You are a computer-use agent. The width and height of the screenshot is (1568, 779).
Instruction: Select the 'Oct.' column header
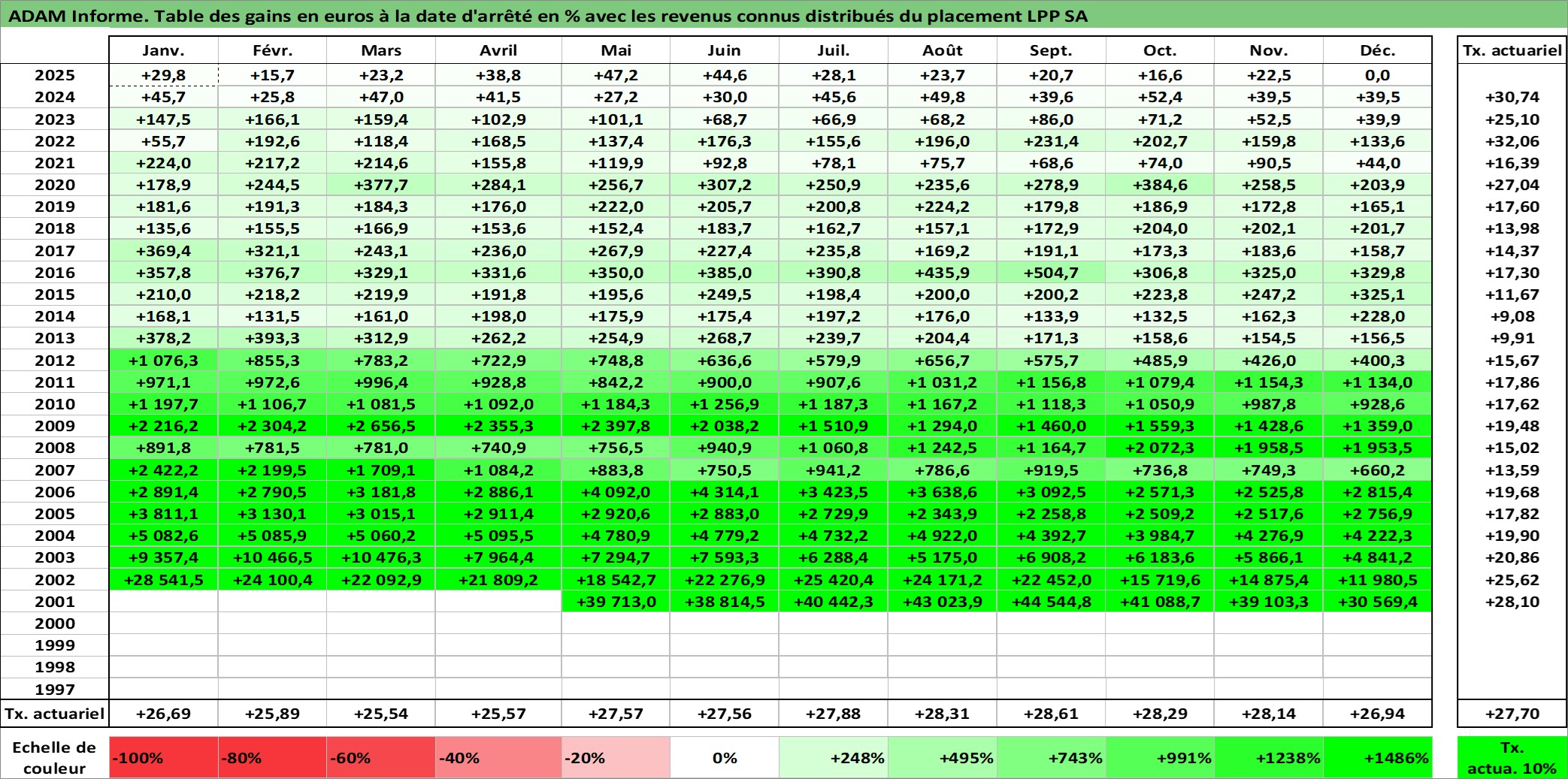[x=1160, y=50]
